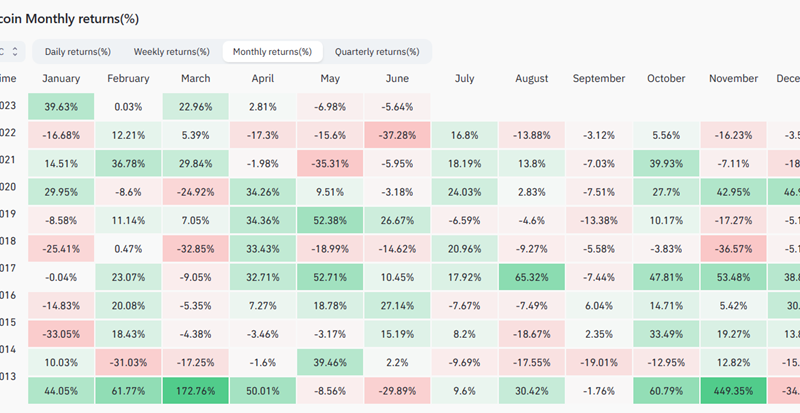
Task: Switch to Weekly returns(%) tab
Action: coord(171,51)
